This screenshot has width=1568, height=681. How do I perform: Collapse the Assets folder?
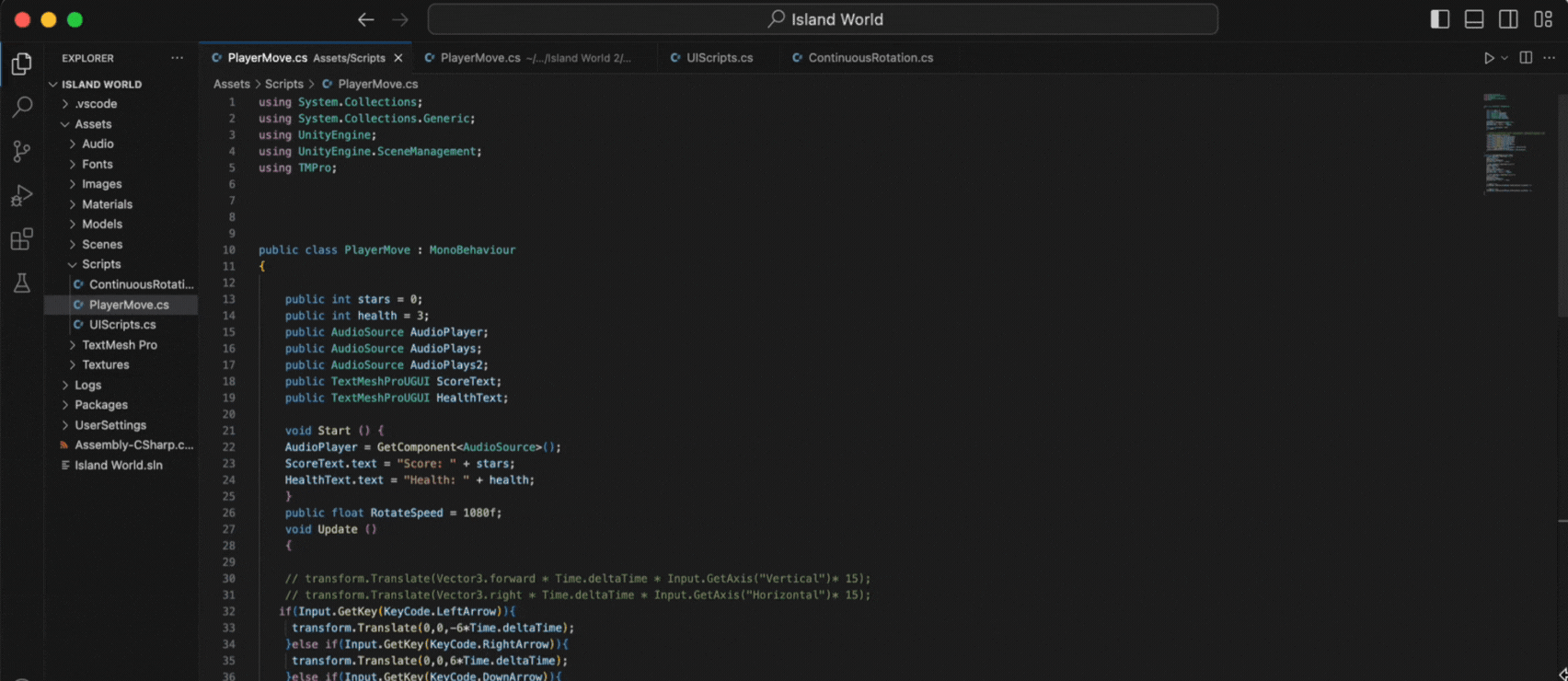(x=121, y=124)
